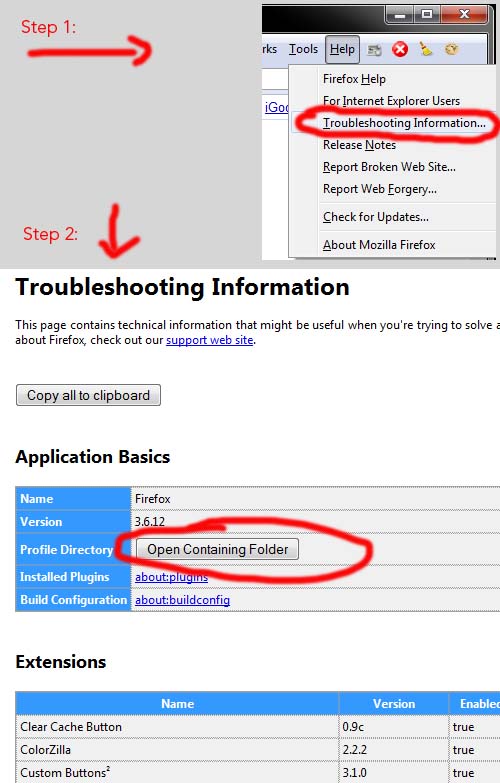Select Troubleshooting Information menu entry
Screen dimensions: 500x783
tap(404, 123)
